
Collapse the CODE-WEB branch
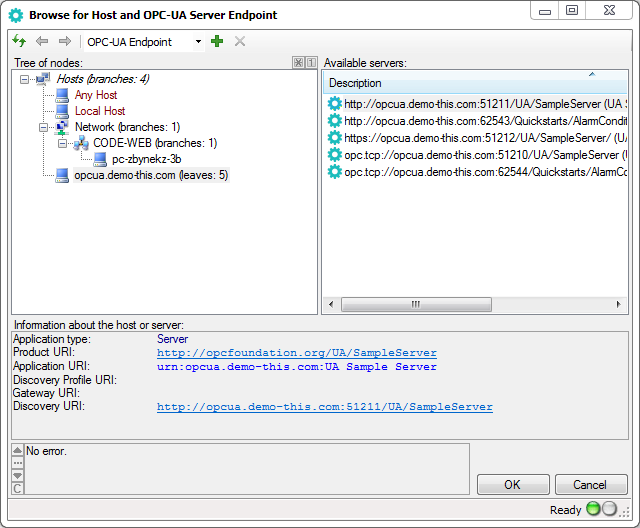[62, 143]
